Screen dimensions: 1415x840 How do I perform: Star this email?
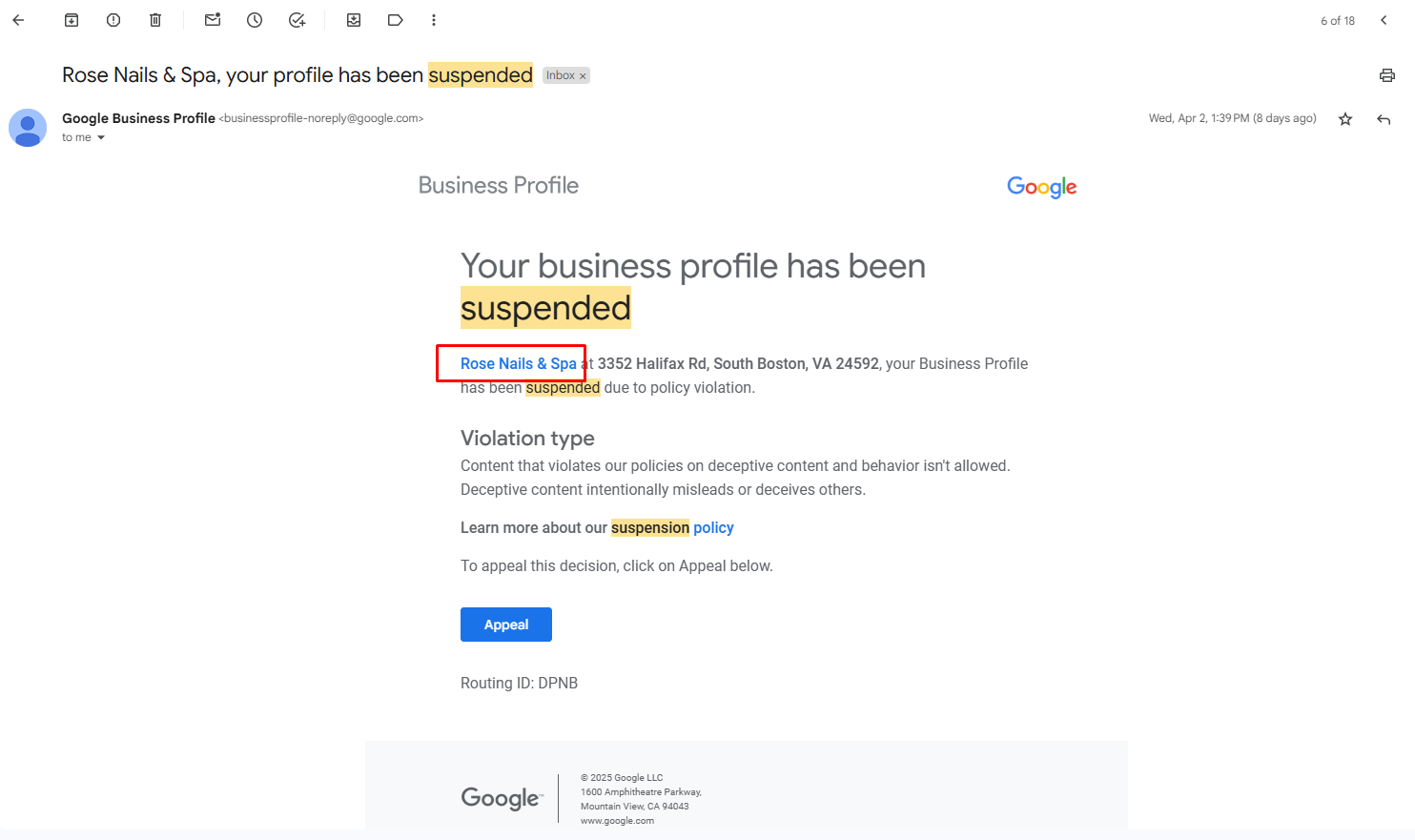(1345, 119)
